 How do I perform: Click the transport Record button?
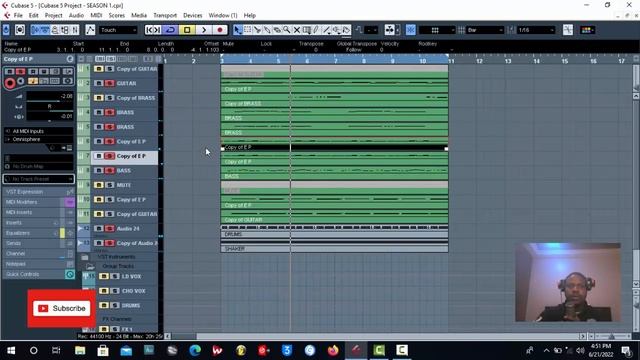220,30
